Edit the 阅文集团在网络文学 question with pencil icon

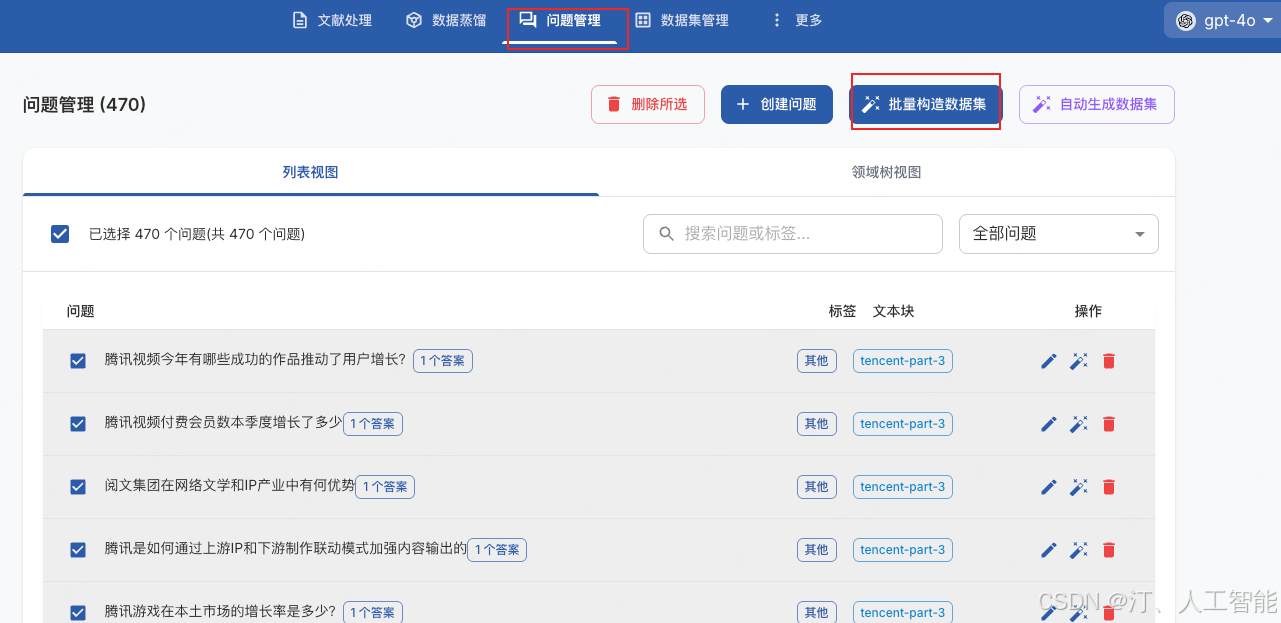(1049, 487)
